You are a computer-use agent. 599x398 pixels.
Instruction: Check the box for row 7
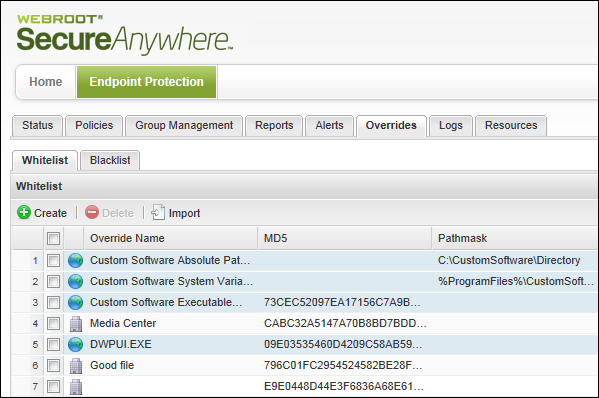(53, 387)
